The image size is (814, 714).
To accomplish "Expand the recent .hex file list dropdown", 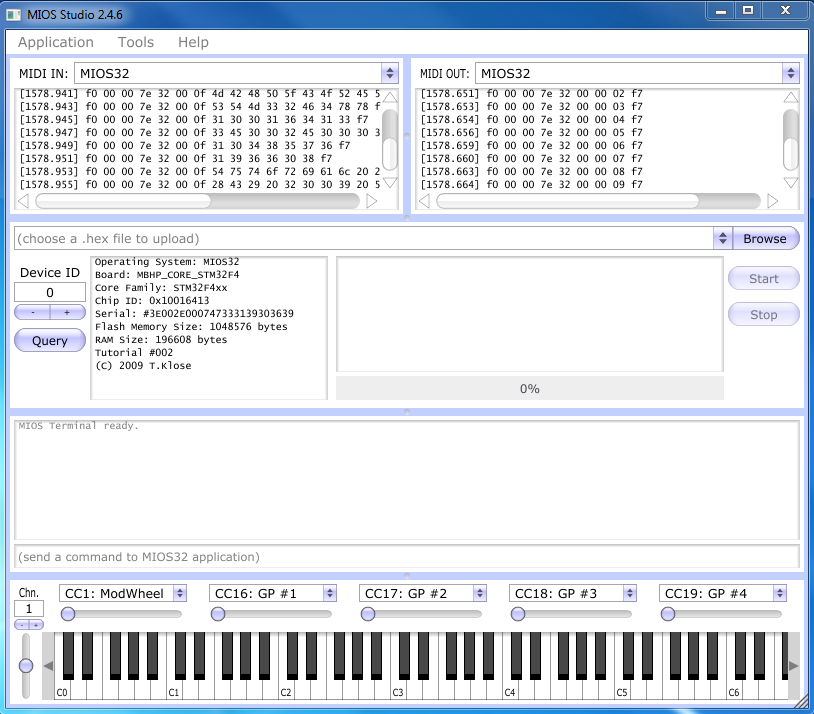I will [x=722, y=239].
